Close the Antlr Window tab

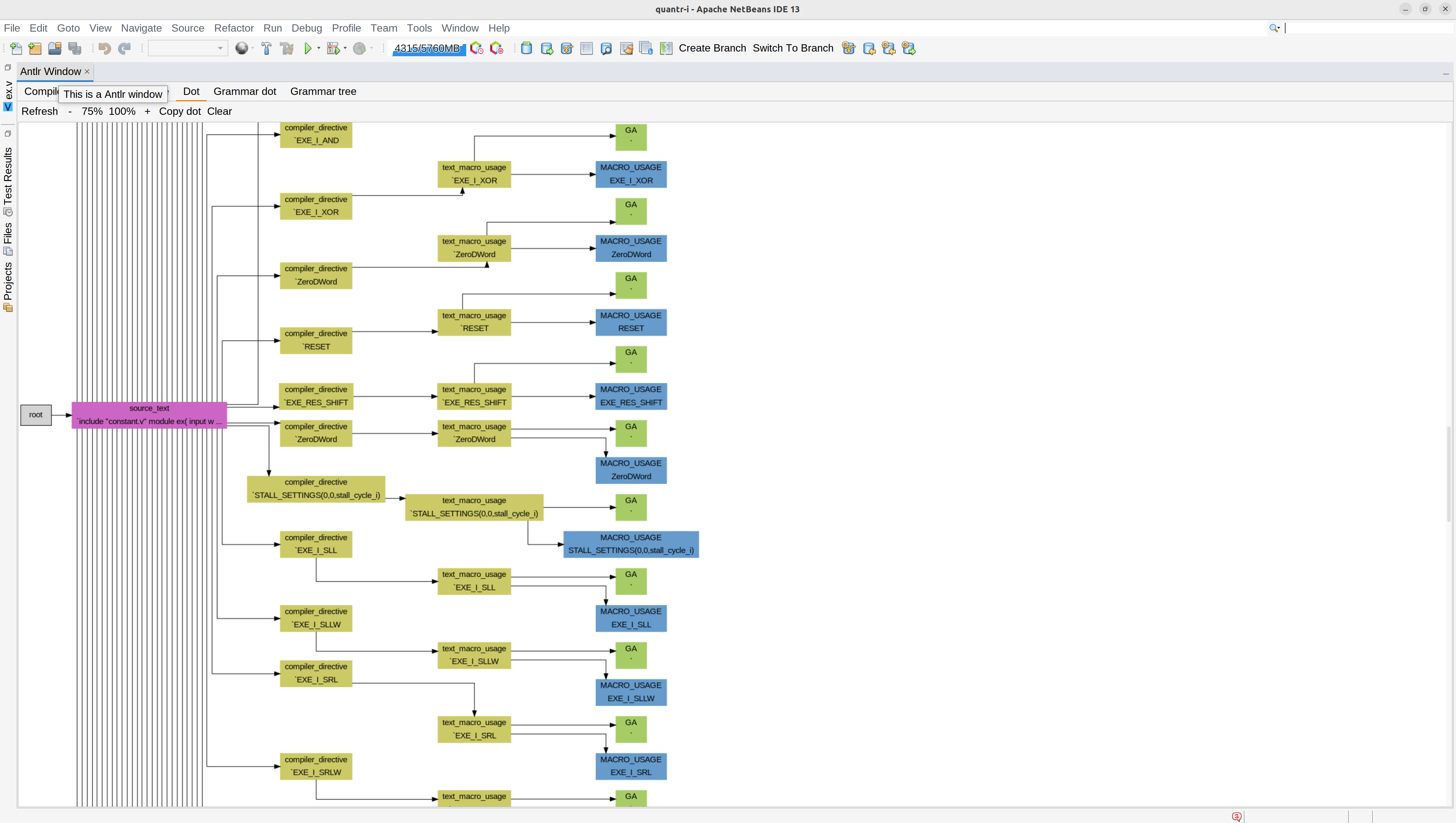coord(87,72)
